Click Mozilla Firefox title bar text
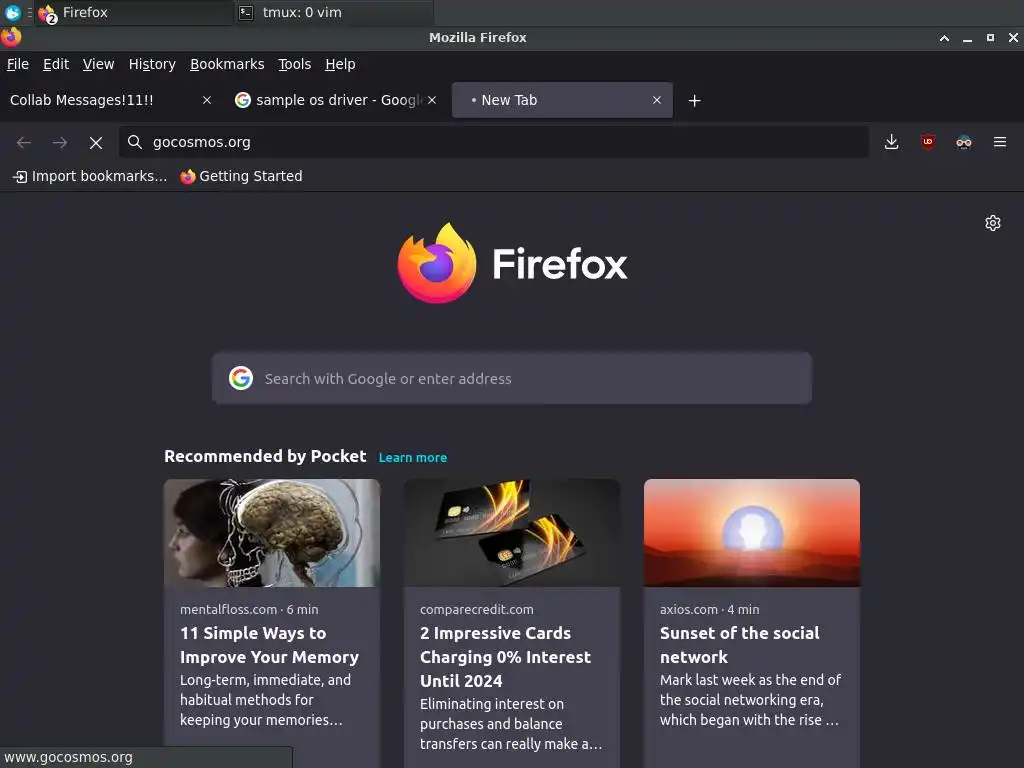 (x=477, y=37)
